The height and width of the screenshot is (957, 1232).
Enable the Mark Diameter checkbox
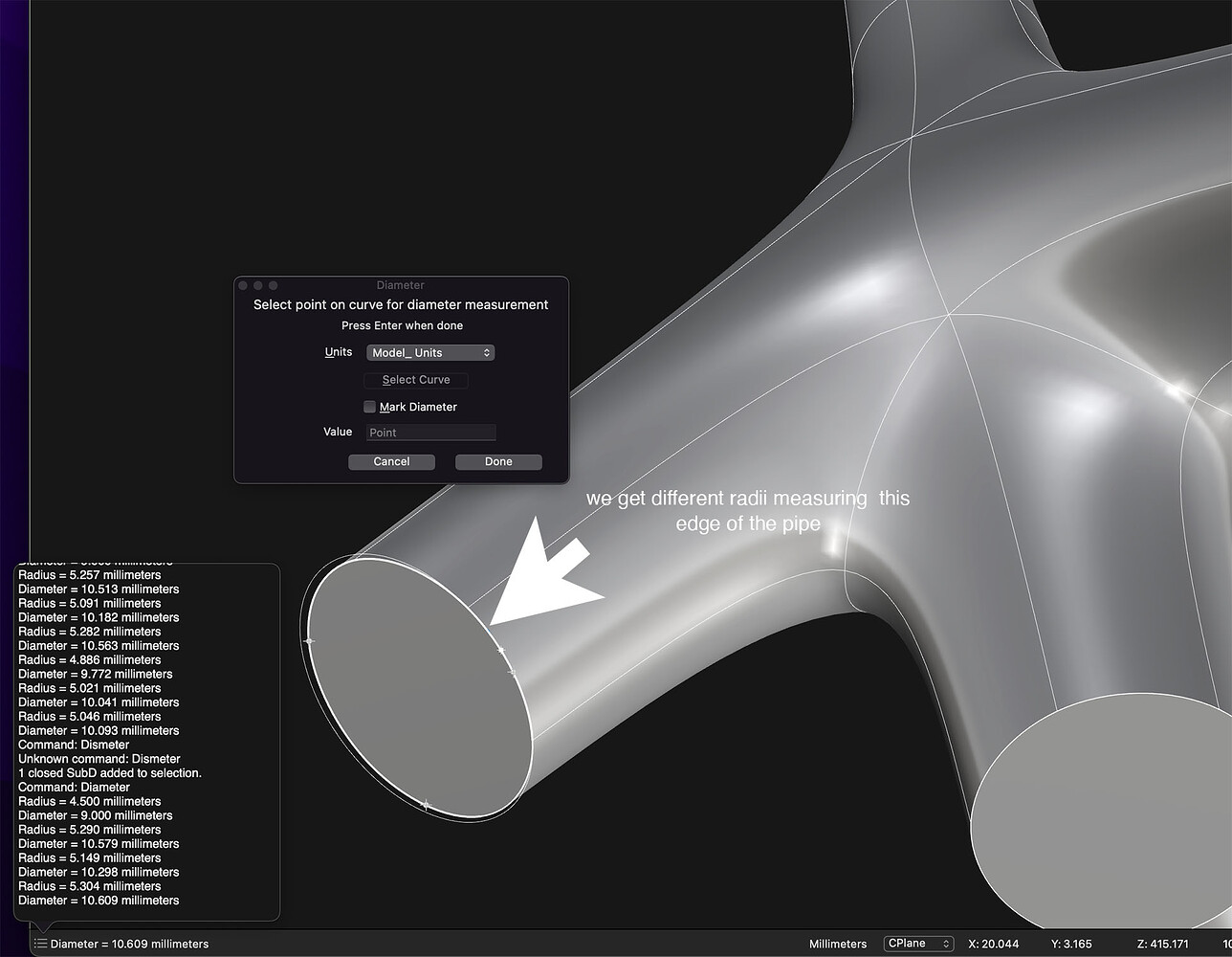click(369, 407)
